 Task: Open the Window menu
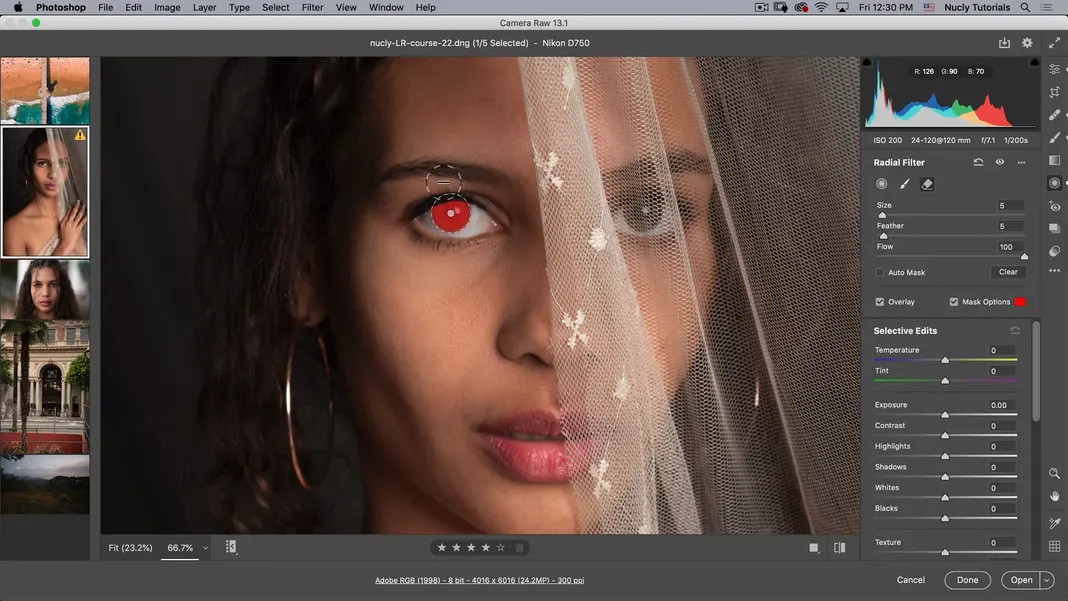[386, 7]
